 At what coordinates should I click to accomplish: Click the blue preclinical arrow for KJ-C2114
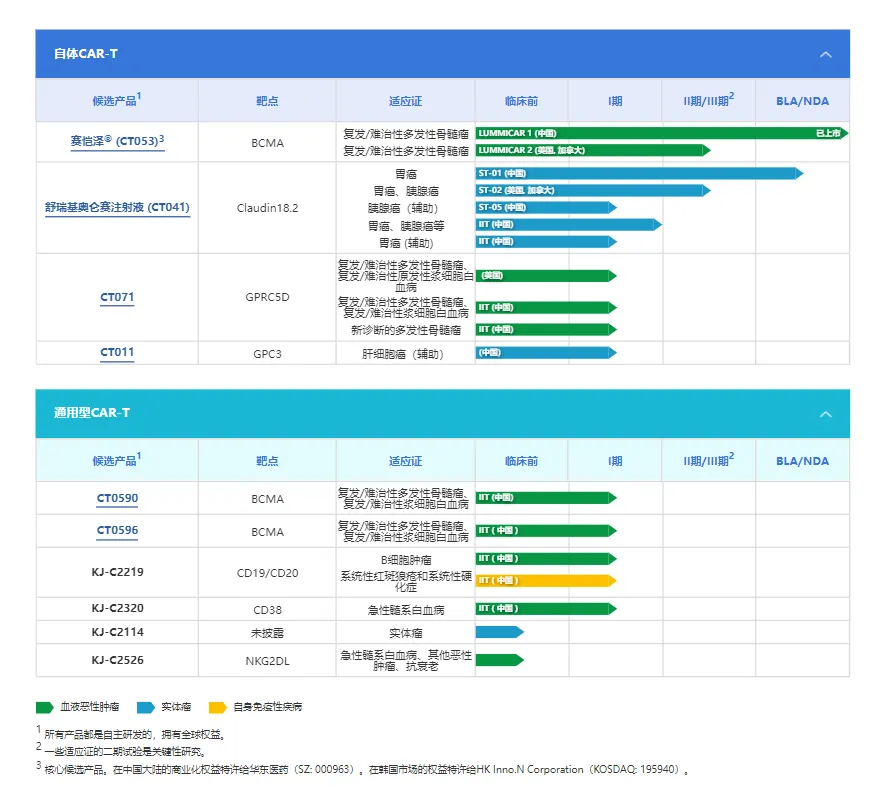498,632
